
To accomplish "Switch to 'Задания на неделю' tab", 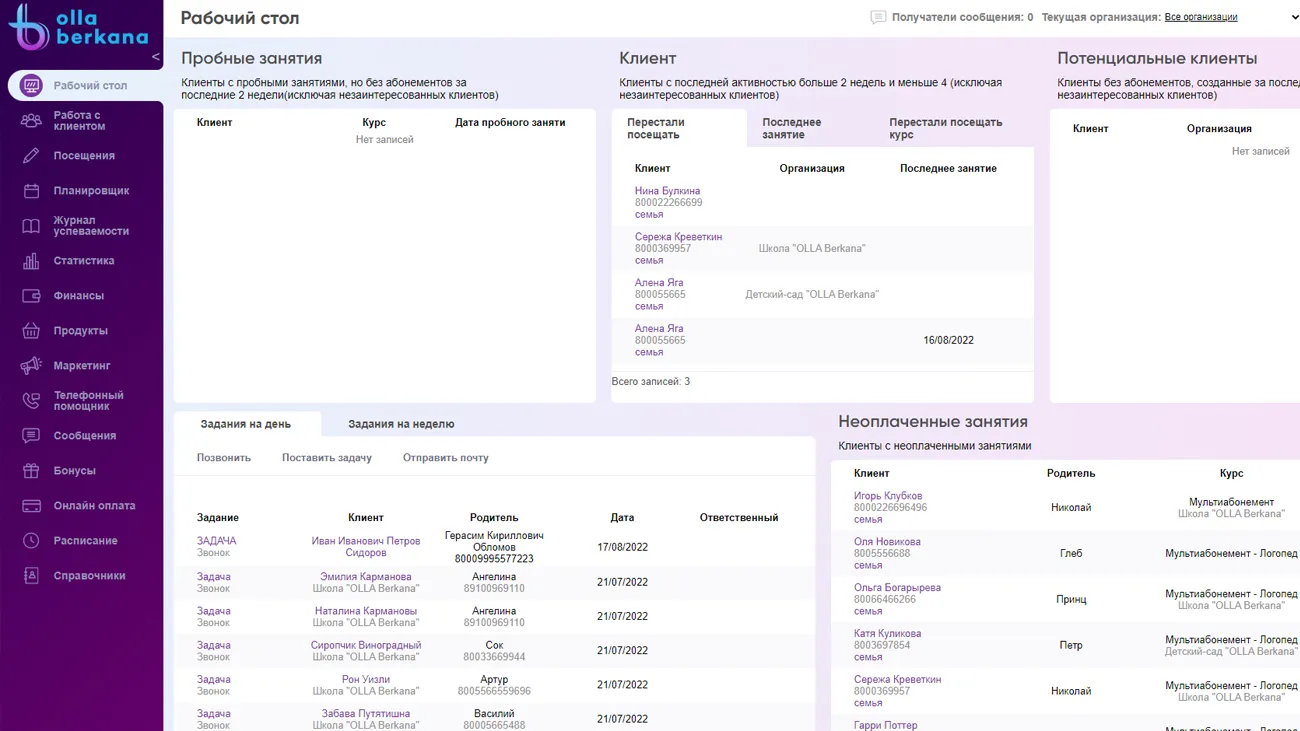I will click(x=401, y=424).
